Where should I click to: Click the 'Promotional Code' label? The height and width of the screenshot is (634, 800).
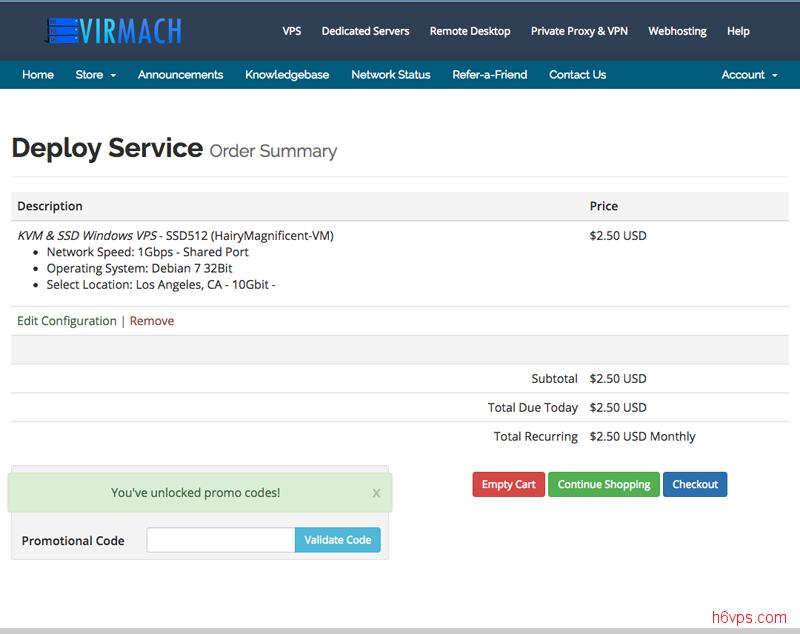[x=73, y=541]
